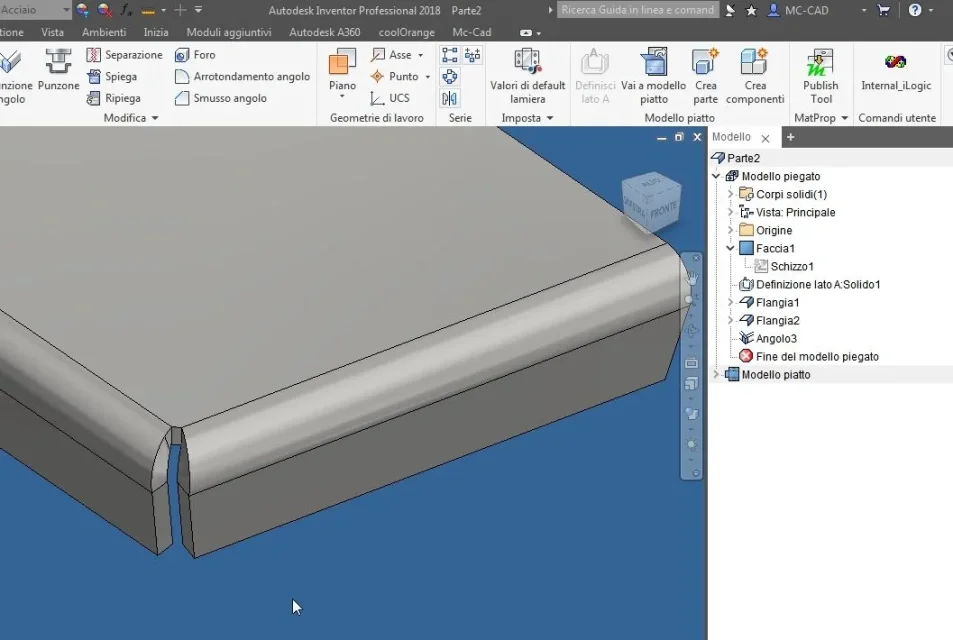Launch the Publish Tool
953x640 pixels.
click(821, 76)
